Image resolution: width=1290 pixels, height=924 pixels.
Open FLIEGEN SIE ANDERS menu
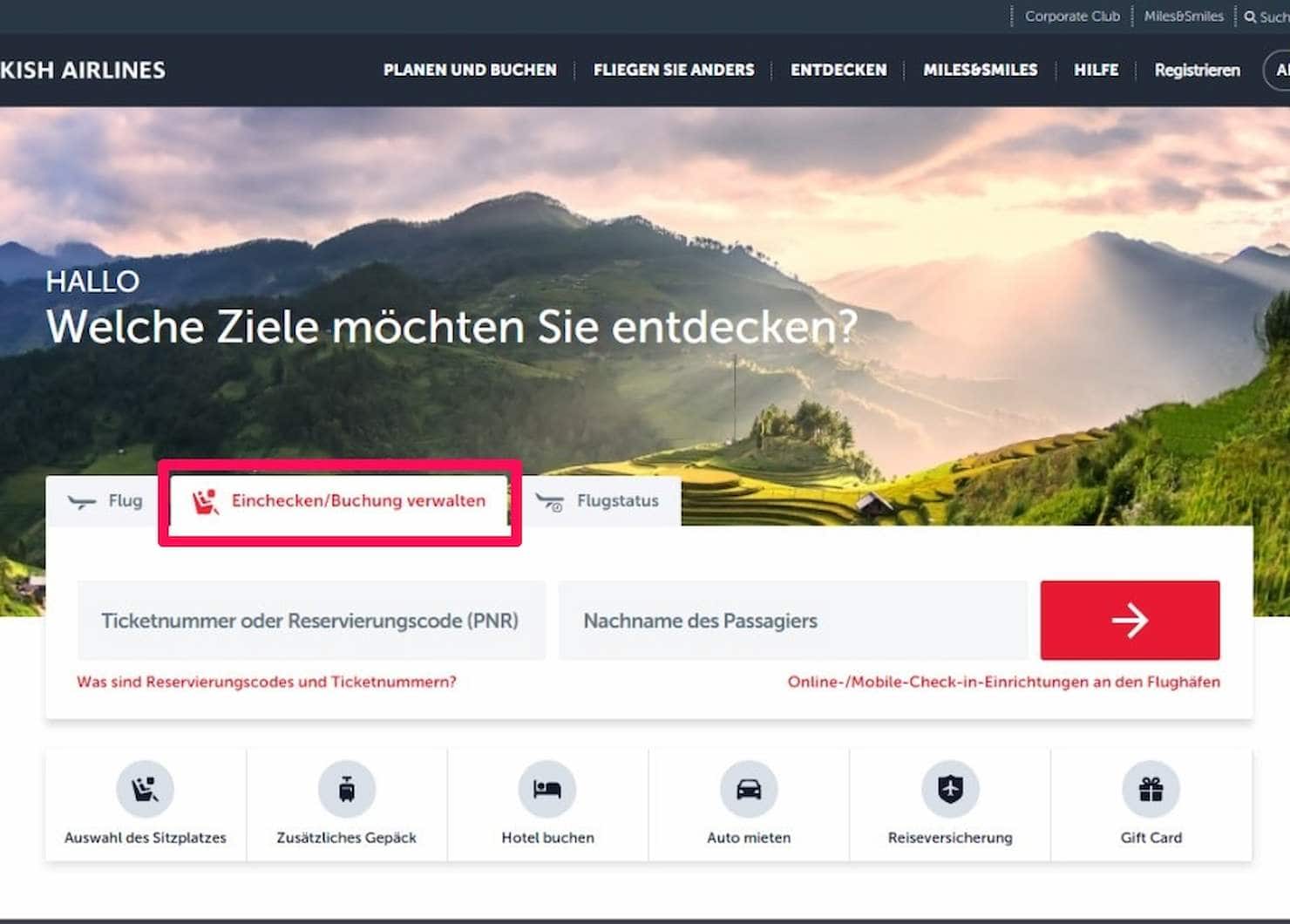point(674,70)
